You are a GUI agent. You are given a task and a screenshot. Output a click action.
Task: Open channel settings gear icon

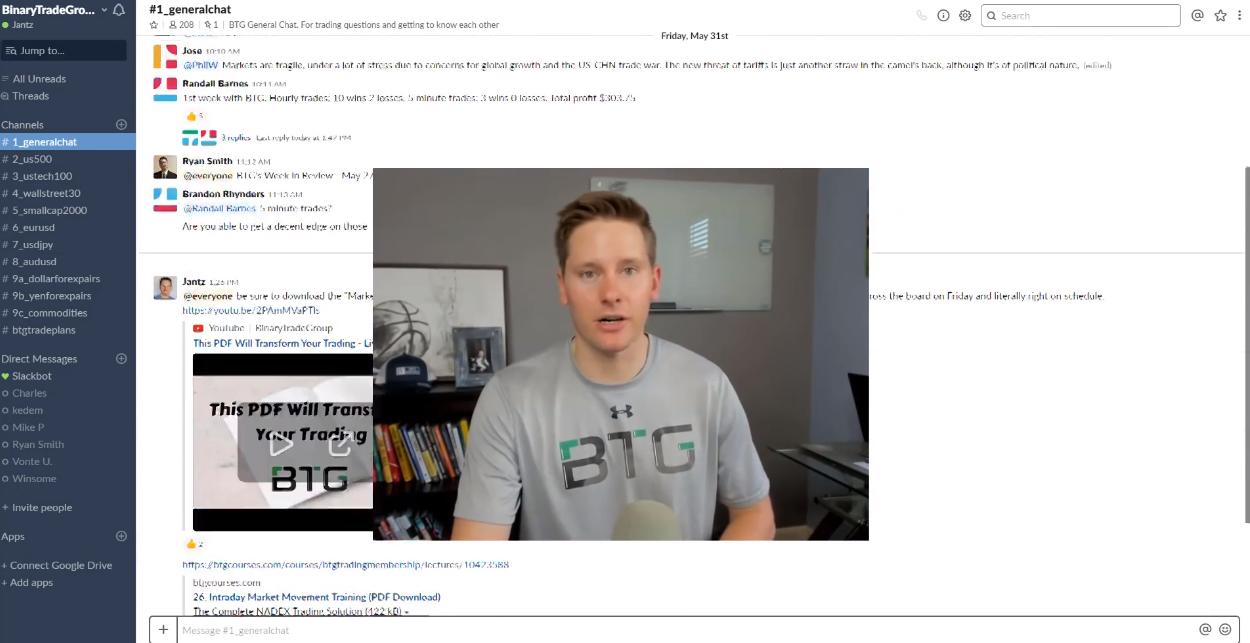coord(965,15)
